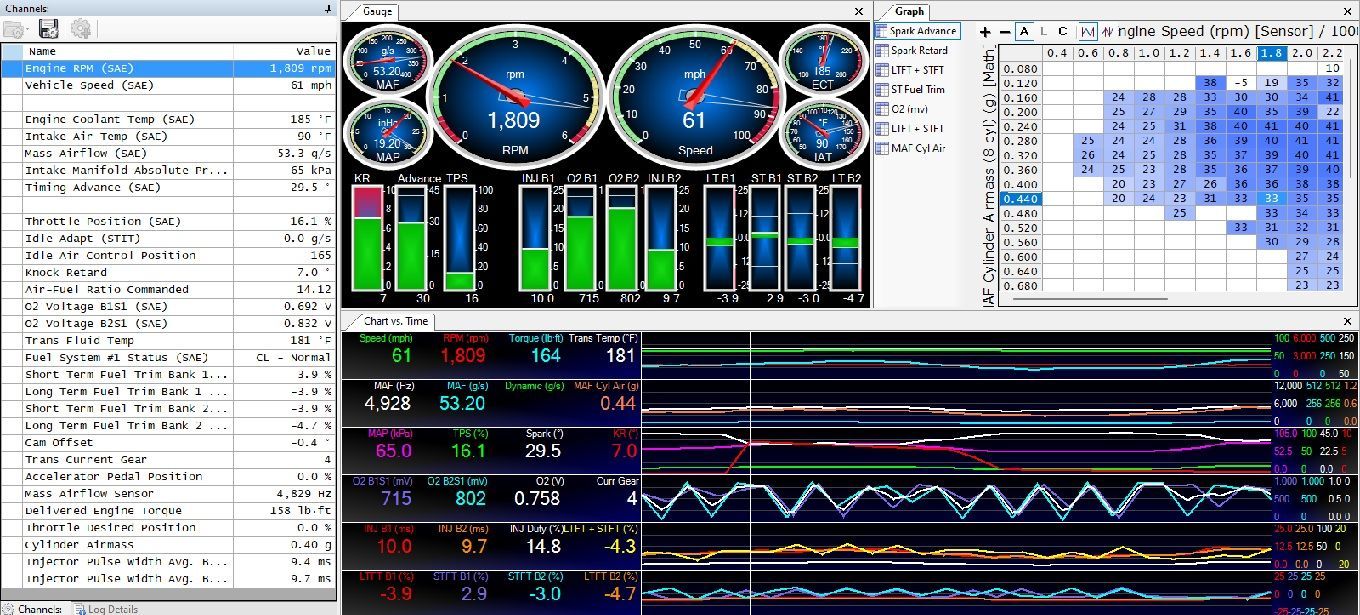The height and width of the screenshot is (615, 1360).
Task: Click the KR knock retard bar gauge
Action: point(369,238)
